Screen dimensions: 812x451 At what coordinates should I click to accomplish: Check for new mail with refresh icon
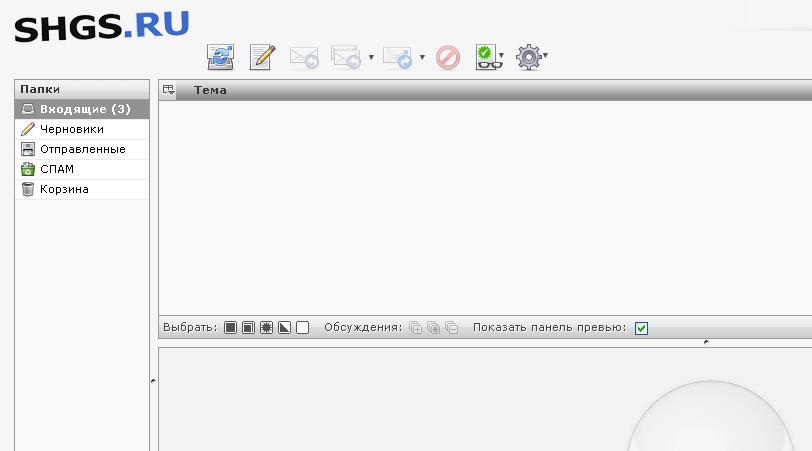coord(221,57)
